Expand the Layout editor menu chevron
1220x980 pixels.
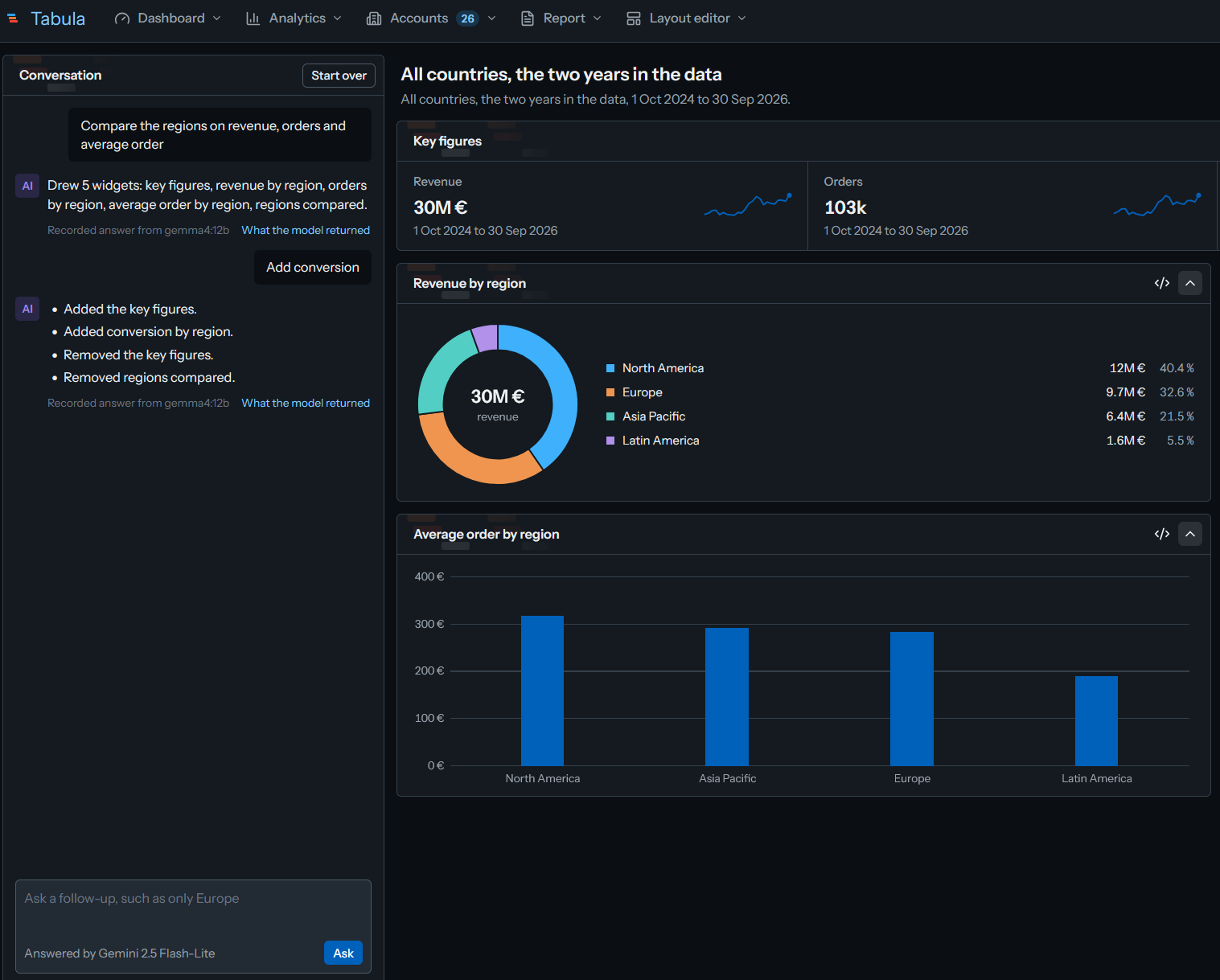(741, 18)
